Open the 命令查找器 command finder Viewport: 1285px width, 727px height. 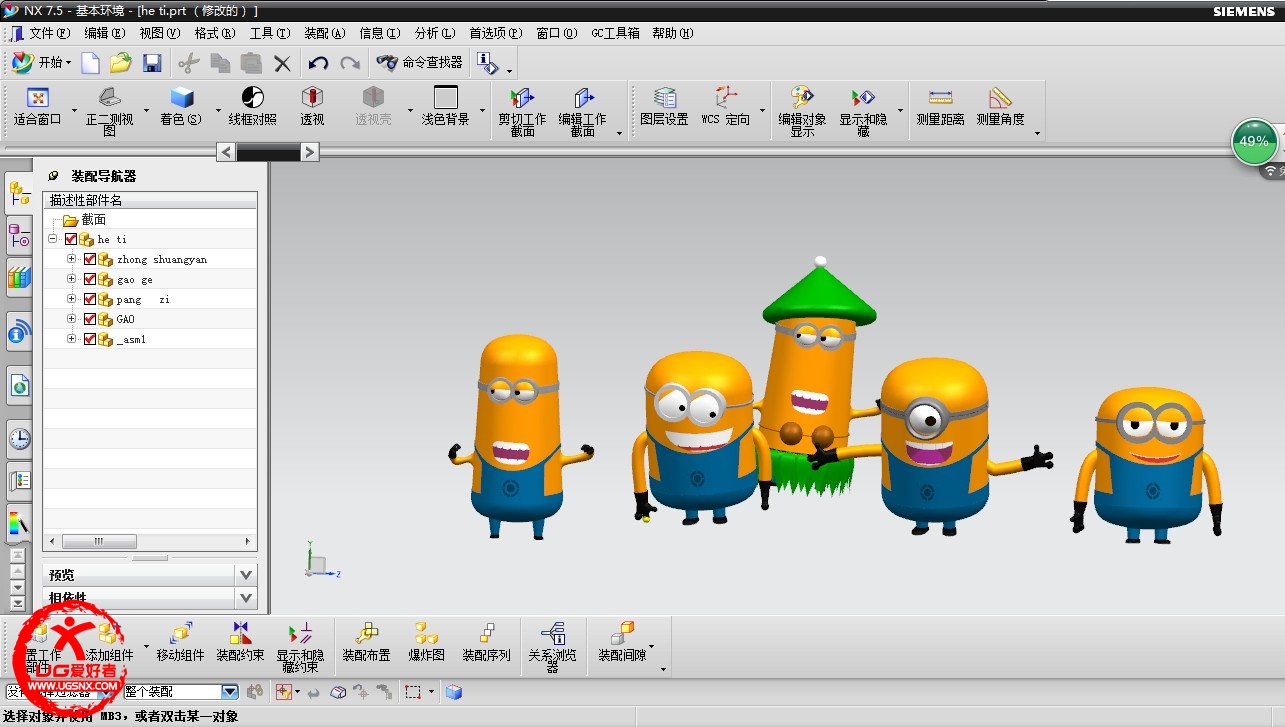pyautogui.click(x=420, y=62)
